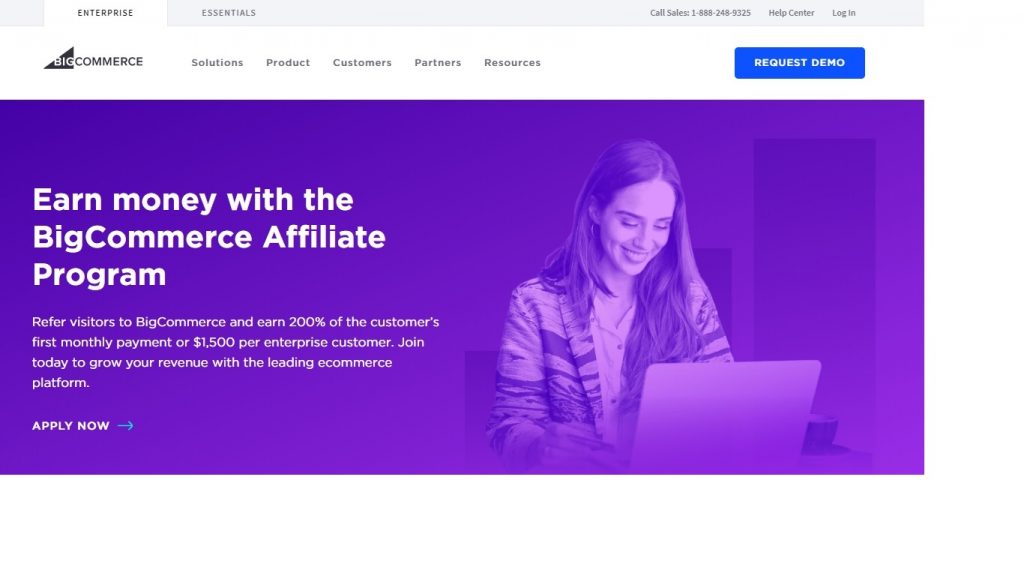Click the Earn money headline text
This screenshot has width=1024, height=576.
tap(209, 237)
